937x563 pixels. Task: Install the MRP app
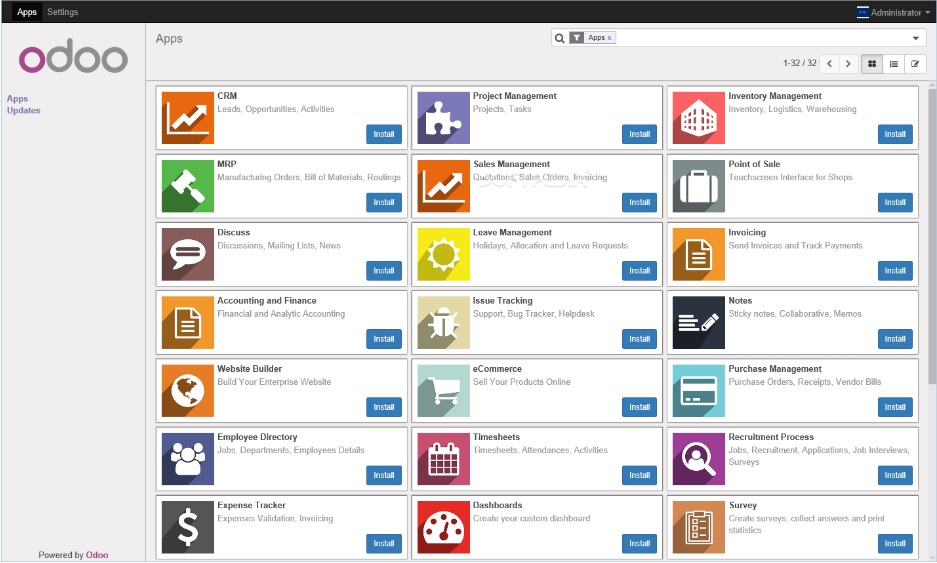384,203
